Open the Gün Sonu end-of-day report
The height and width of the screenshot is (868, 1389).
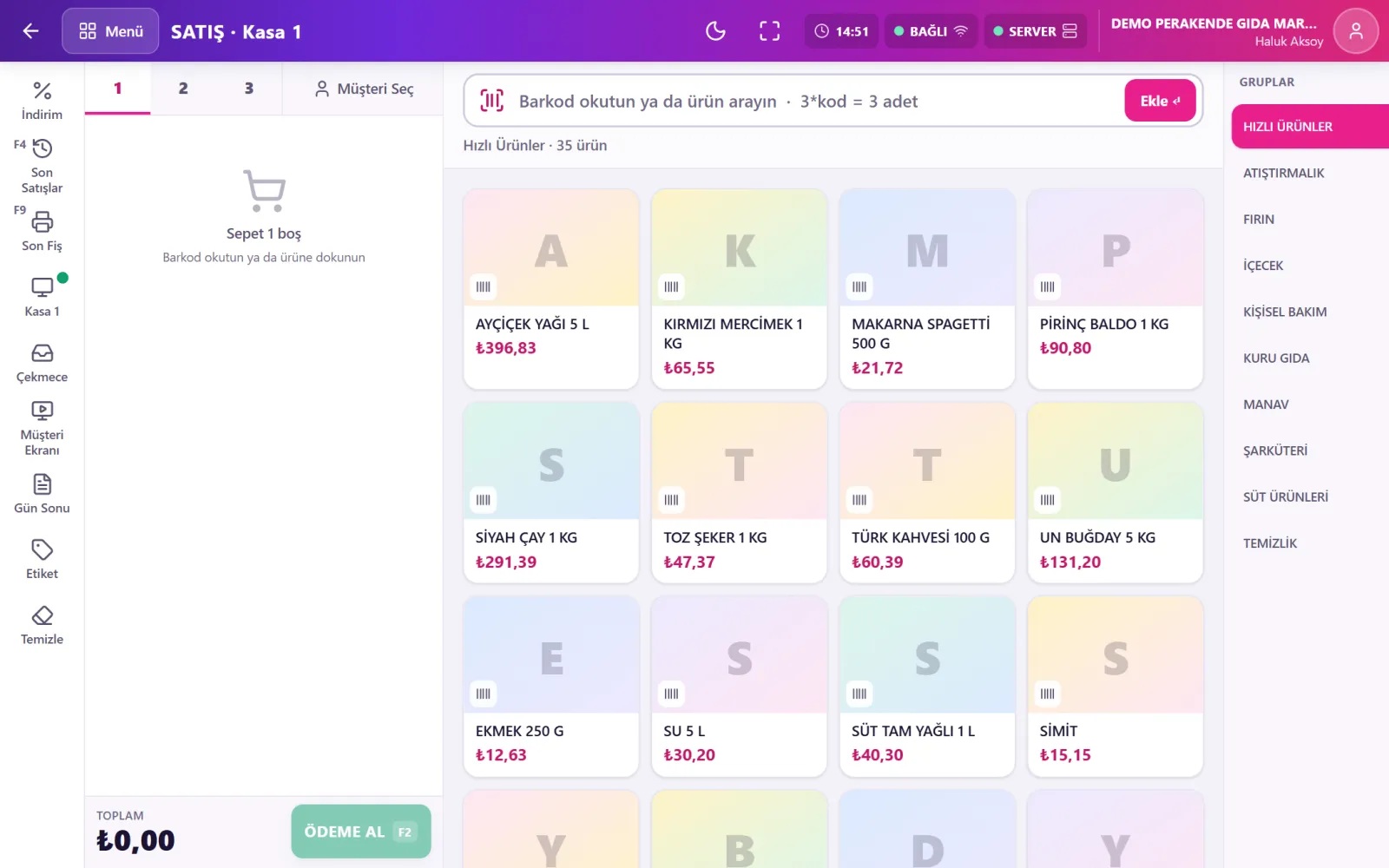click(x=42, y=494)
